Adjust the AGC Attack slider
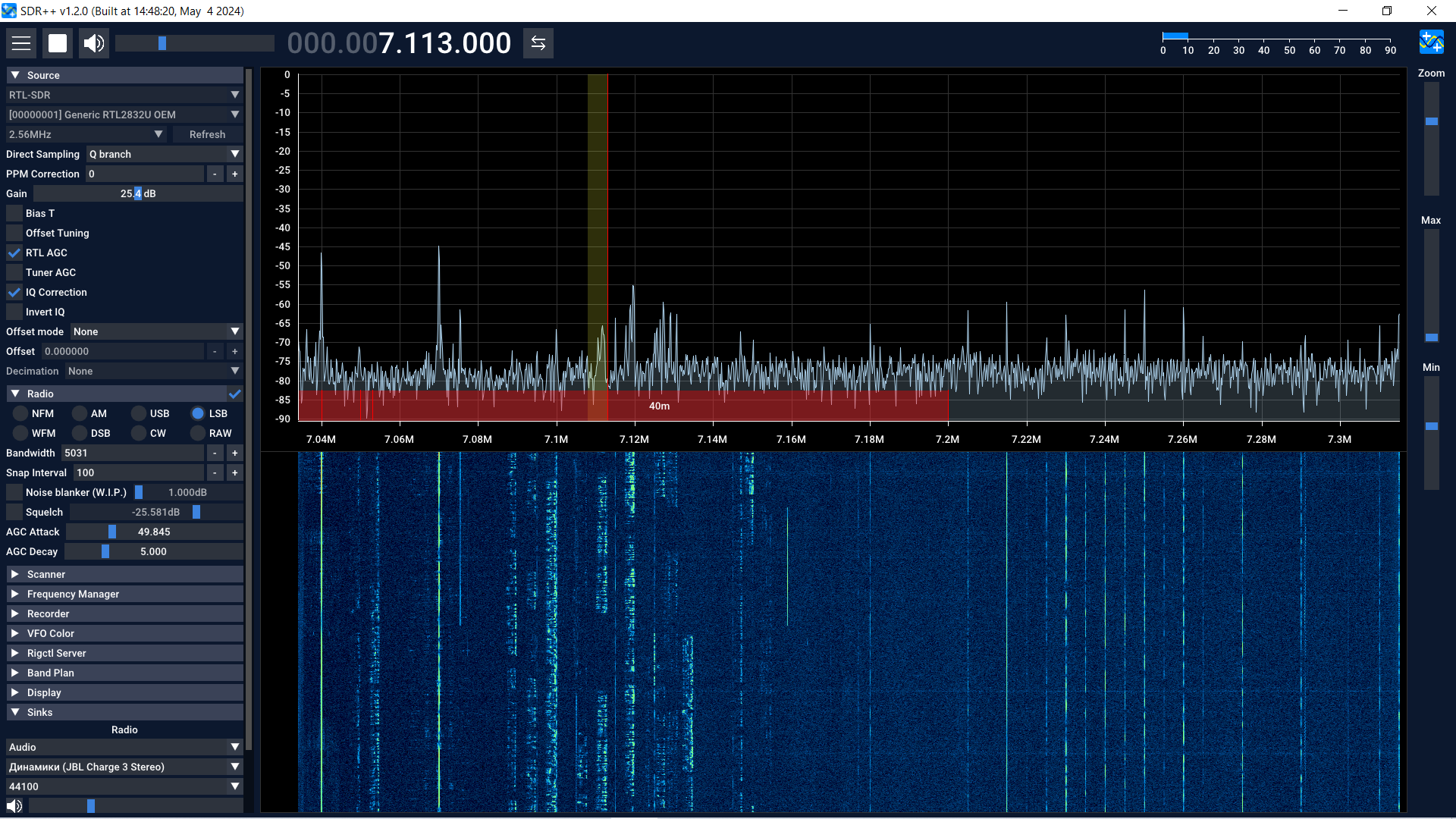Viewport: 1456px width, 819px height. click(x=155, y=532)
